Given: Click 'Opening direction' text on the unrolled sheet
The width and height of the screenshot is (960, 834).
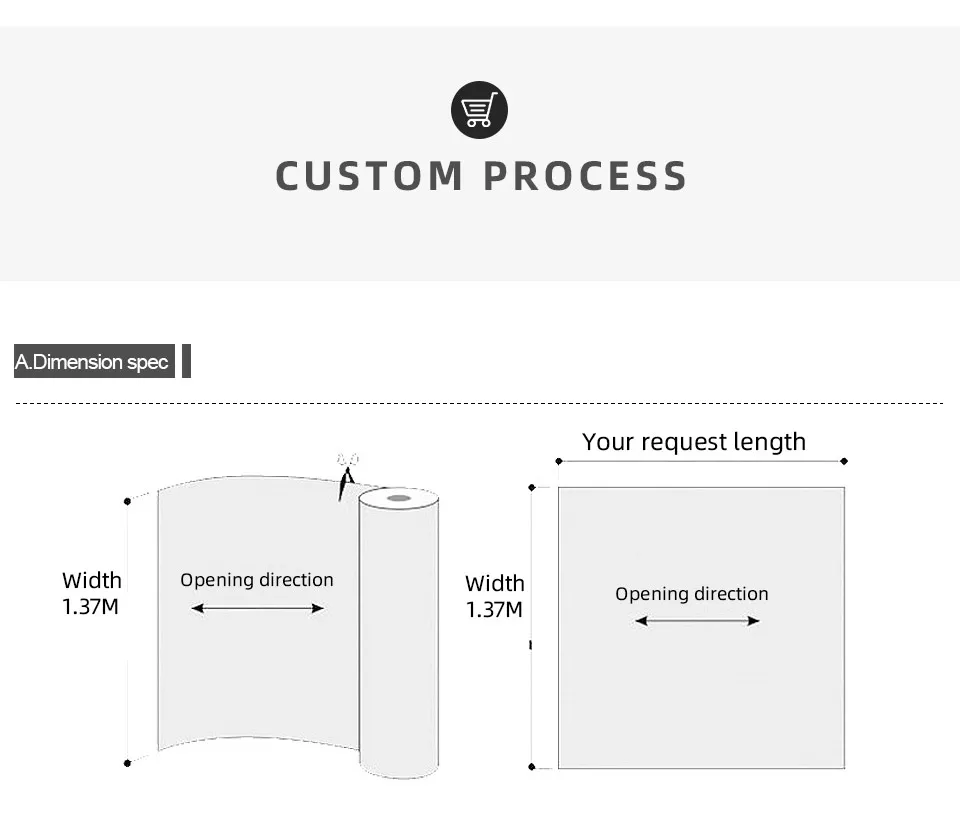Looking at the screenshot, I should click(x=257, y=580).
